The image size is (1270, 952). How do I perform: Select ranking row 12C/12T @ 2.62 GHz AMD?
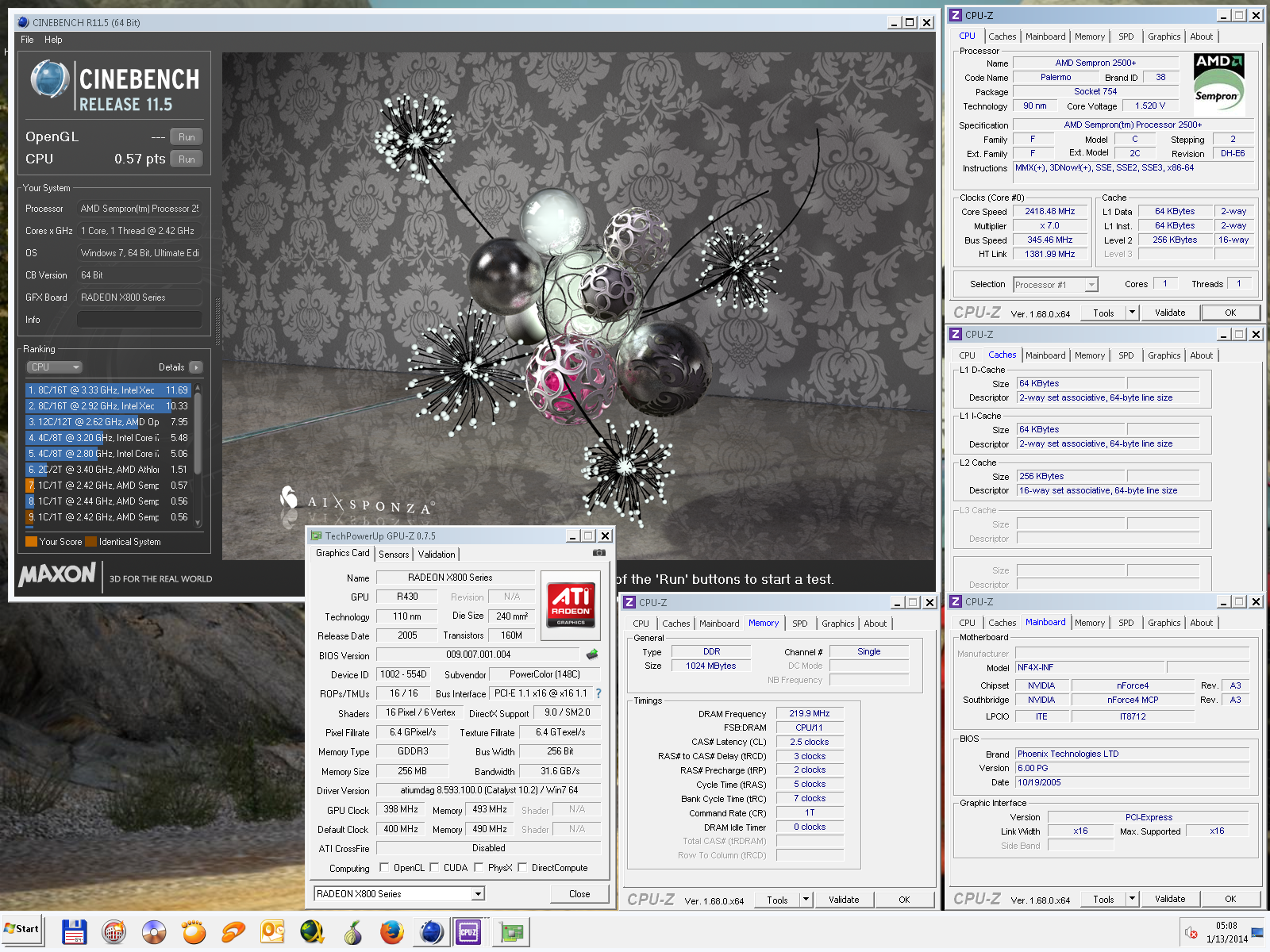109,422
